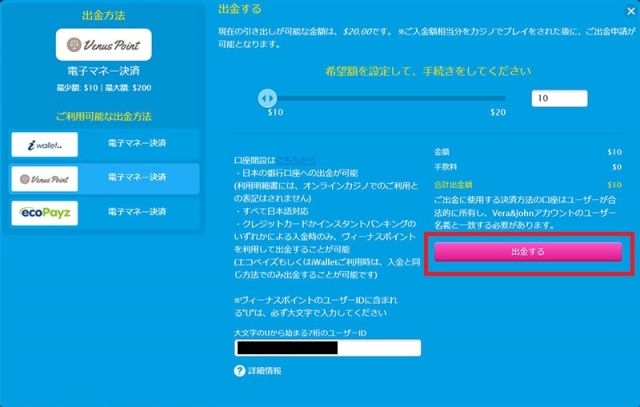Viewport: 640px width, 407px height.
Task: Select the Venus Point 電子マネー決済 row label
Action: (x=137, y=178)
